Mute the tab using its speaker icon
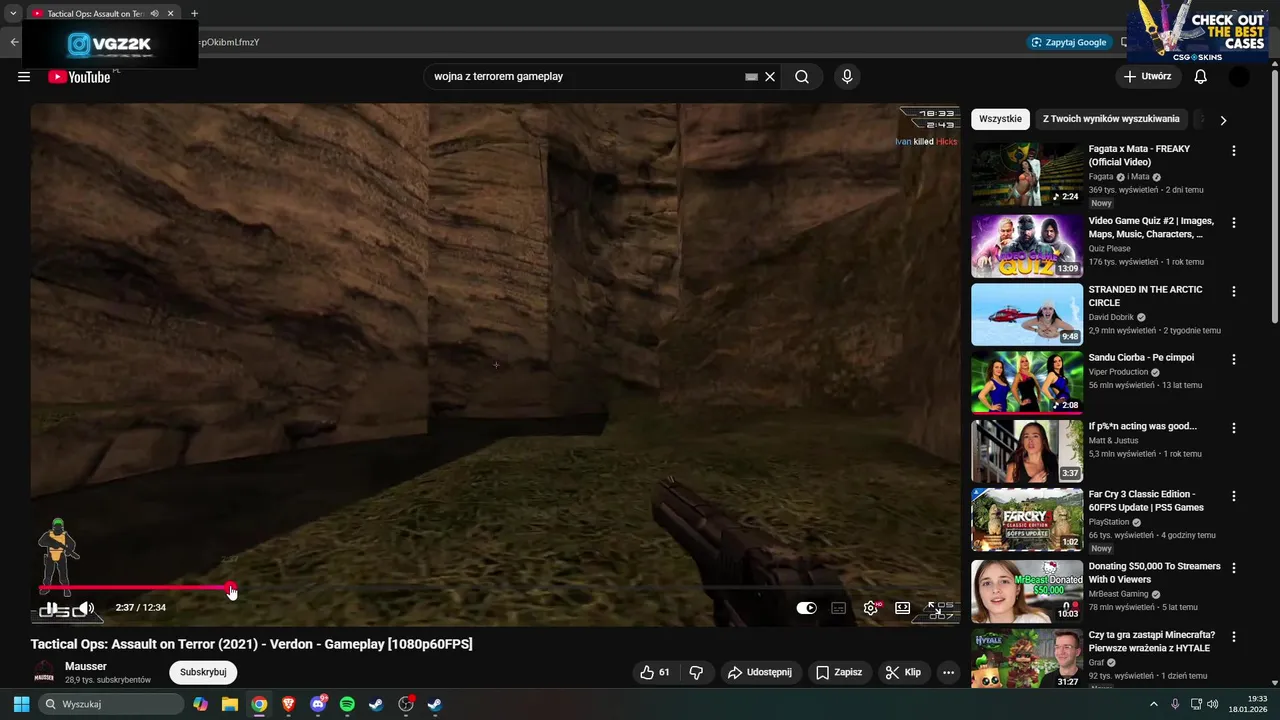 click(154, 14)
